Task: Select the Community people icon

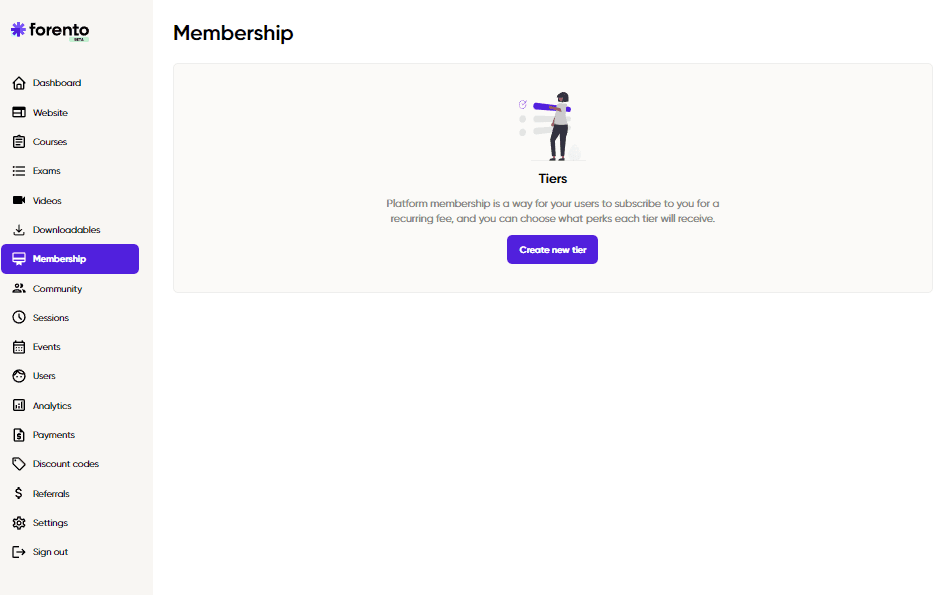Action: (x=19, y=288)
